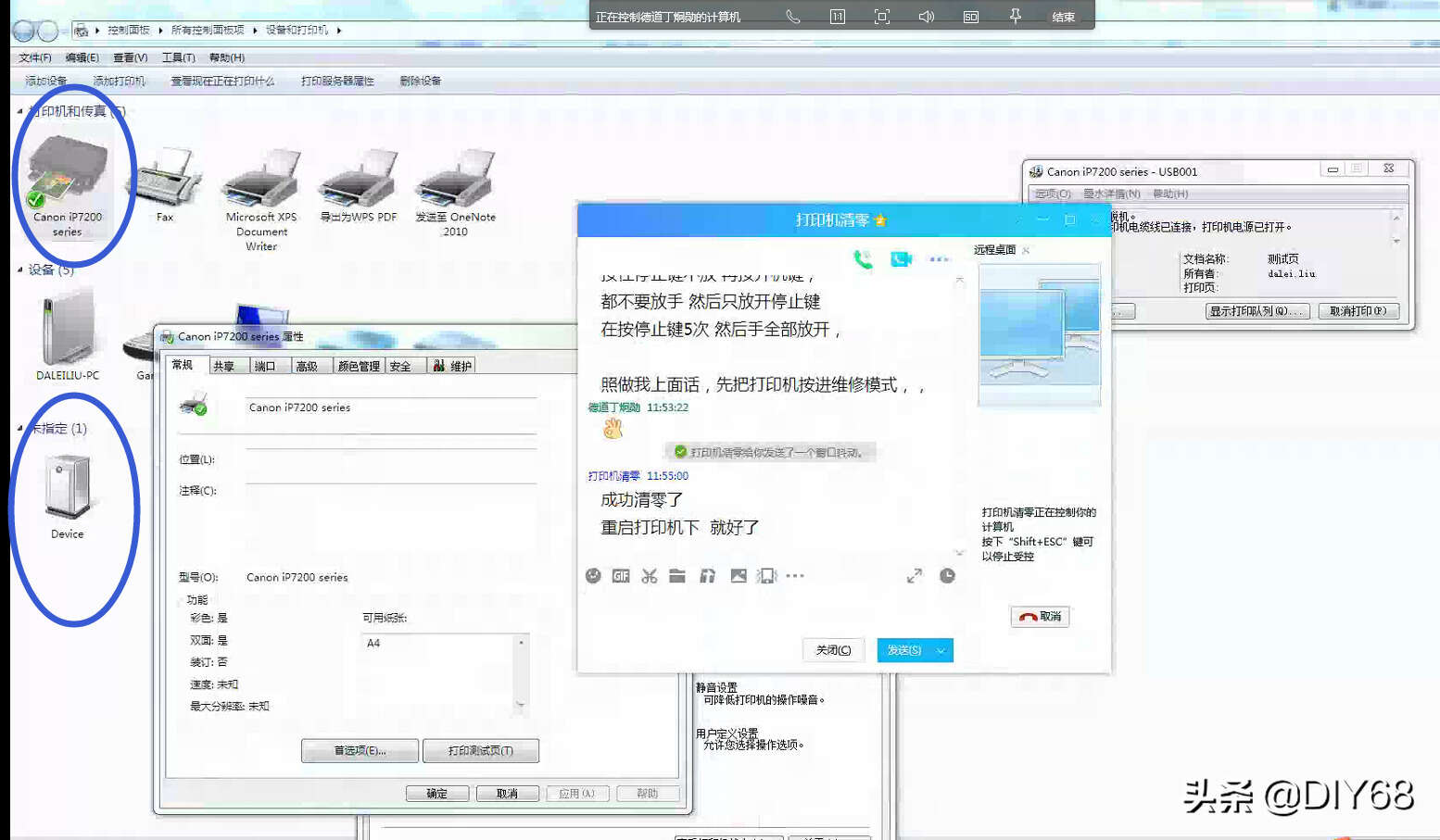This screenshot has width=1440, height=840.
Task: Collapse the 设备 group
Action: point(19,270)
